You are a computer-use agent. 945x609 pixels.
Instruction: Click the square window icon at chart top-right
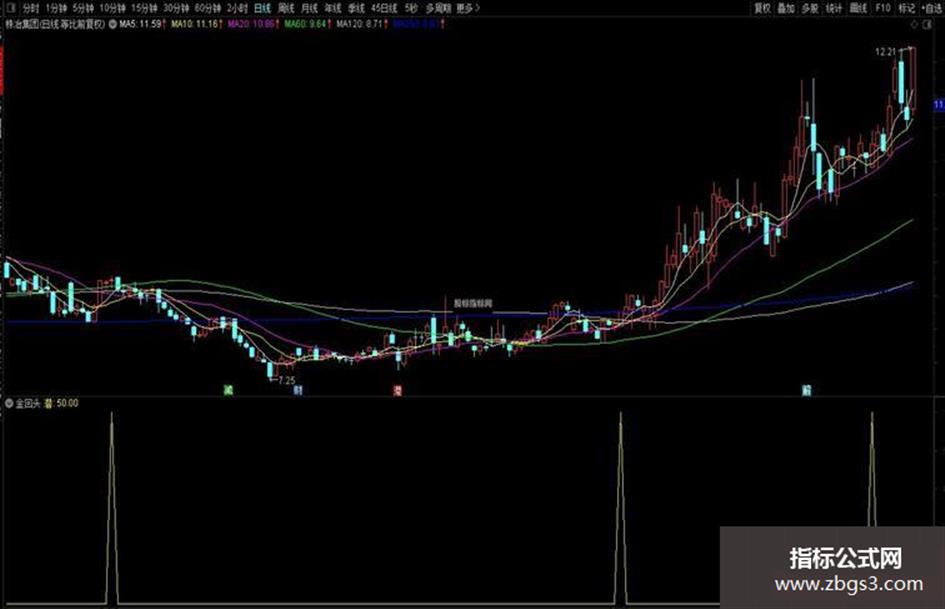pyautogui.click(x=928, y=25)
